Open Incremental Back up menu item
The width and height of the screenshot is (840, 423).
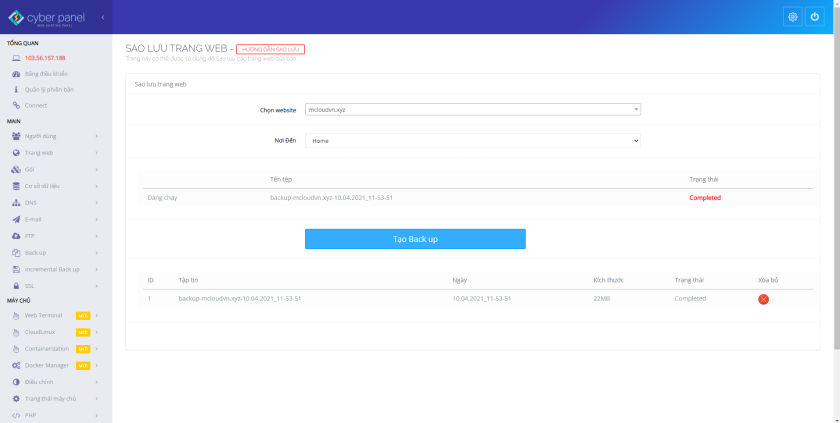coord(52,269)
